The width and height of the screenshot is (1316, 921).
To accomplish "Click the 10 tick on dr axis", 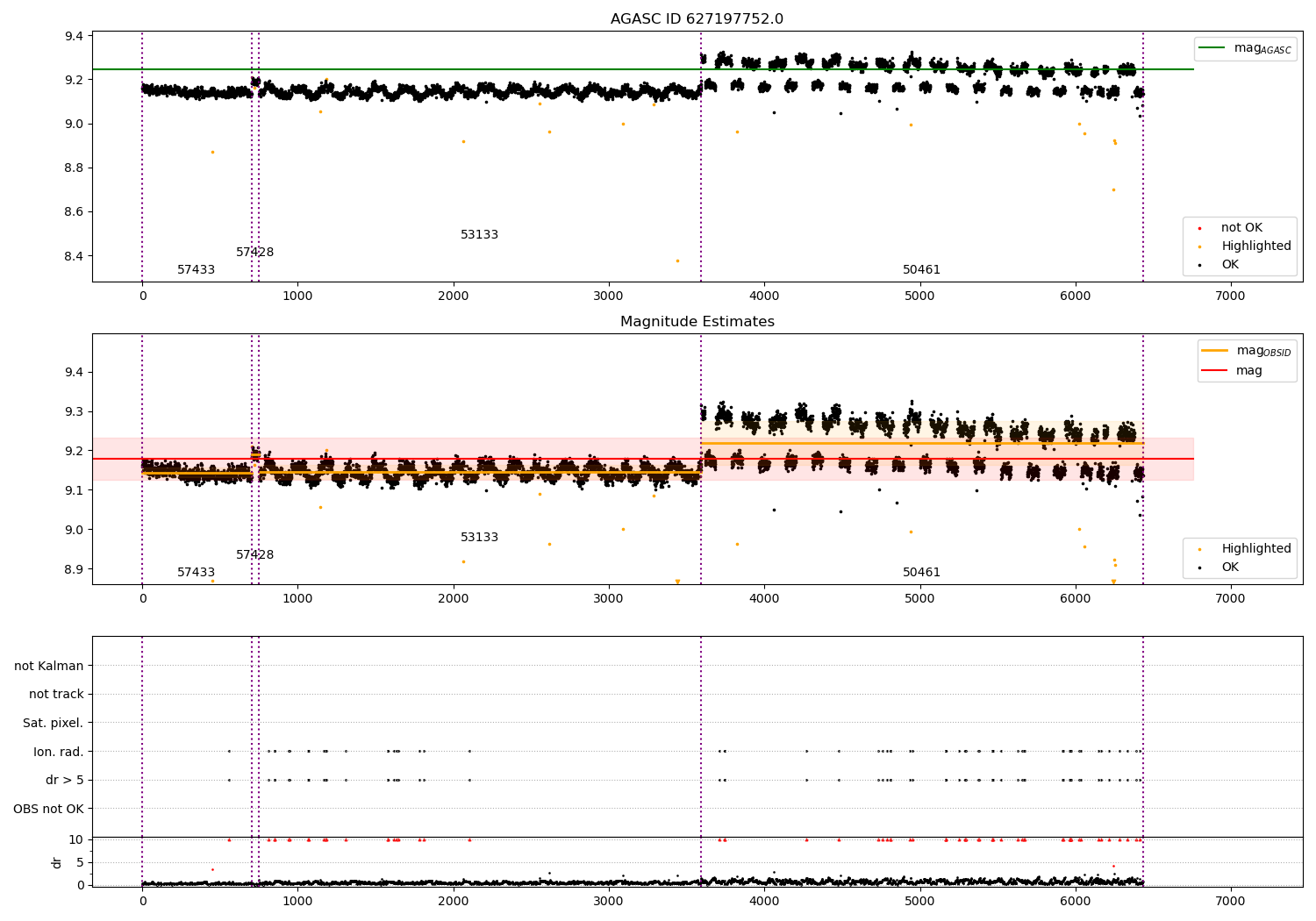I will 76,840.
